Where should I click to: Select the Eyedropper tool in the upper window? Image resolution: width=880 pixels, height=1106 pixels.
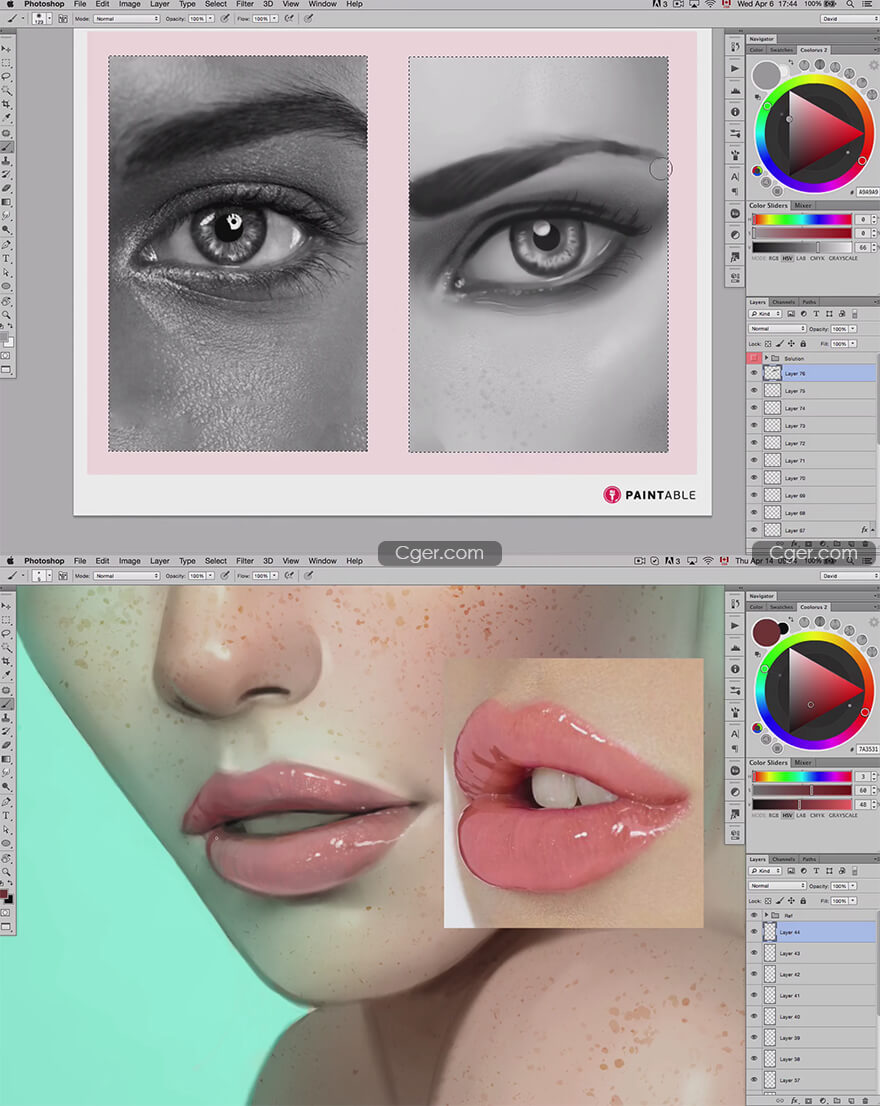click(6, 118)
